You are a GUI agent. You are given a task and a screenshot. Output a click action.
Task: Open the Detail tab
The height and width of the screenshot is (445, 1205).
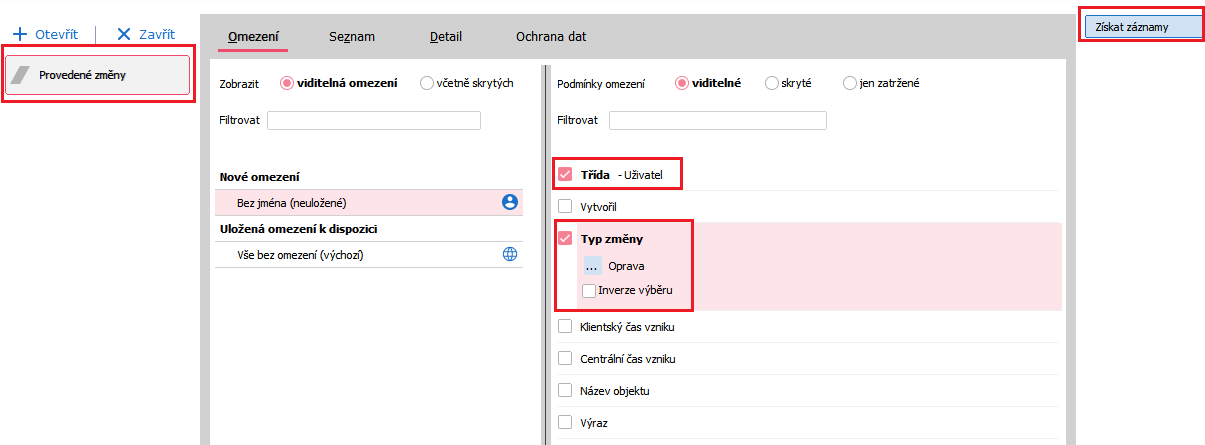tap(446, 37)
